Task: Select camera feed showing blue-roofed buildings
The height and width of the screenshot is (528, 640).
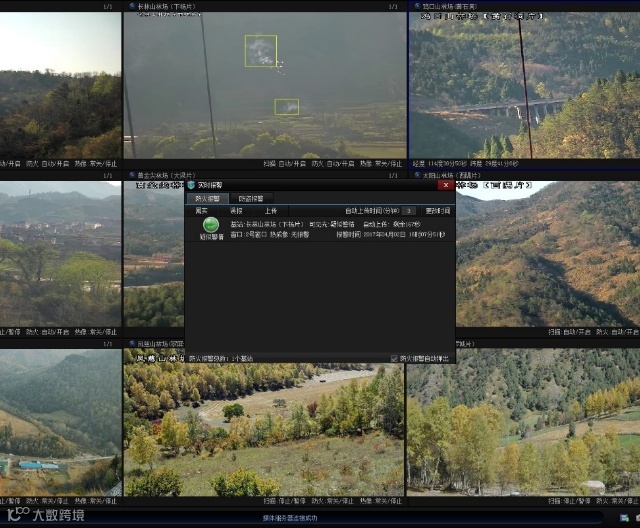Action: [60, 422]
